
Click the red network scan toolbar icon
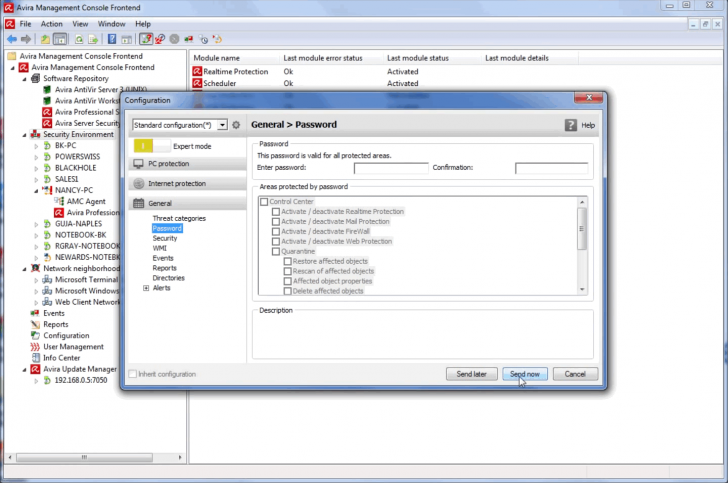(160, 39)
